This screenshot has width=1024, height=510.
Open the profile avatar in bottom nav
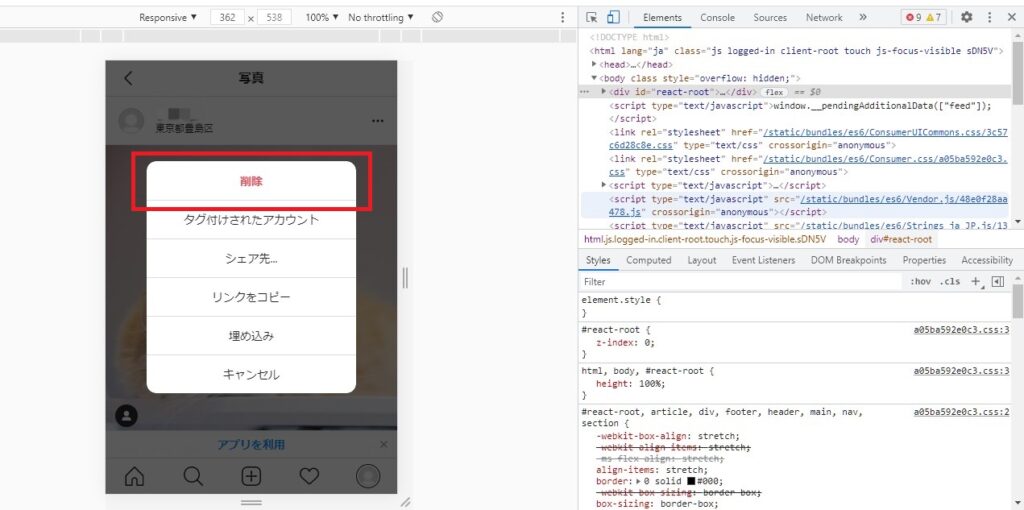368,476
